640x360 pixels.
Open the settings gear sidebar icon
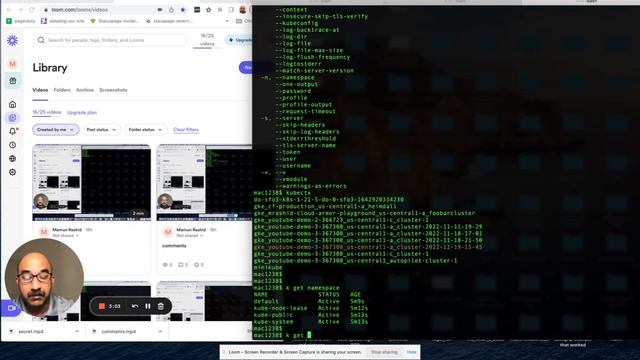(13, 172)
